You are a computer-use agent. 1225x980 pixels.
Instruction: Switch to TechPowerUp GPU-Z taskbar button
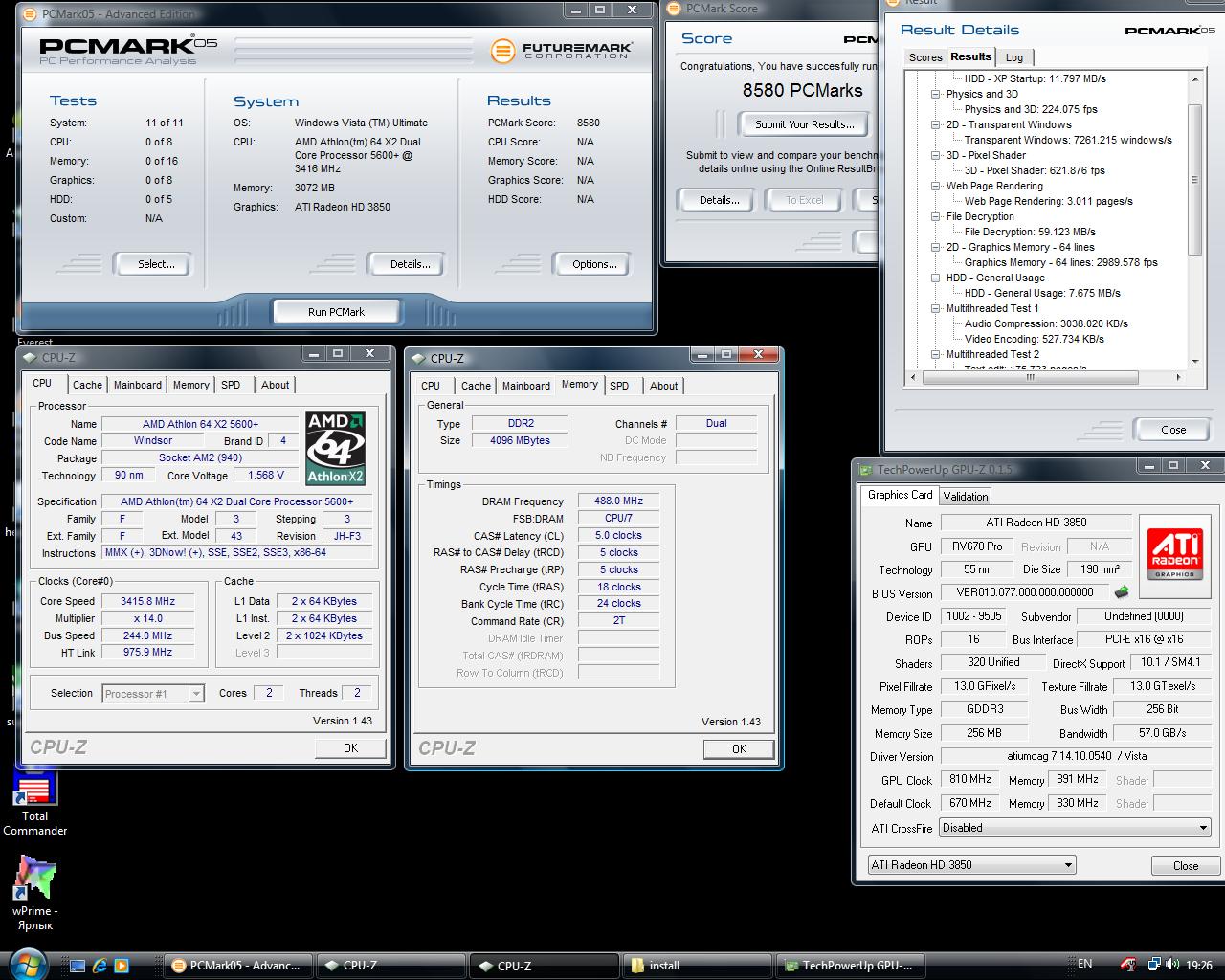(x=851, y=966)
